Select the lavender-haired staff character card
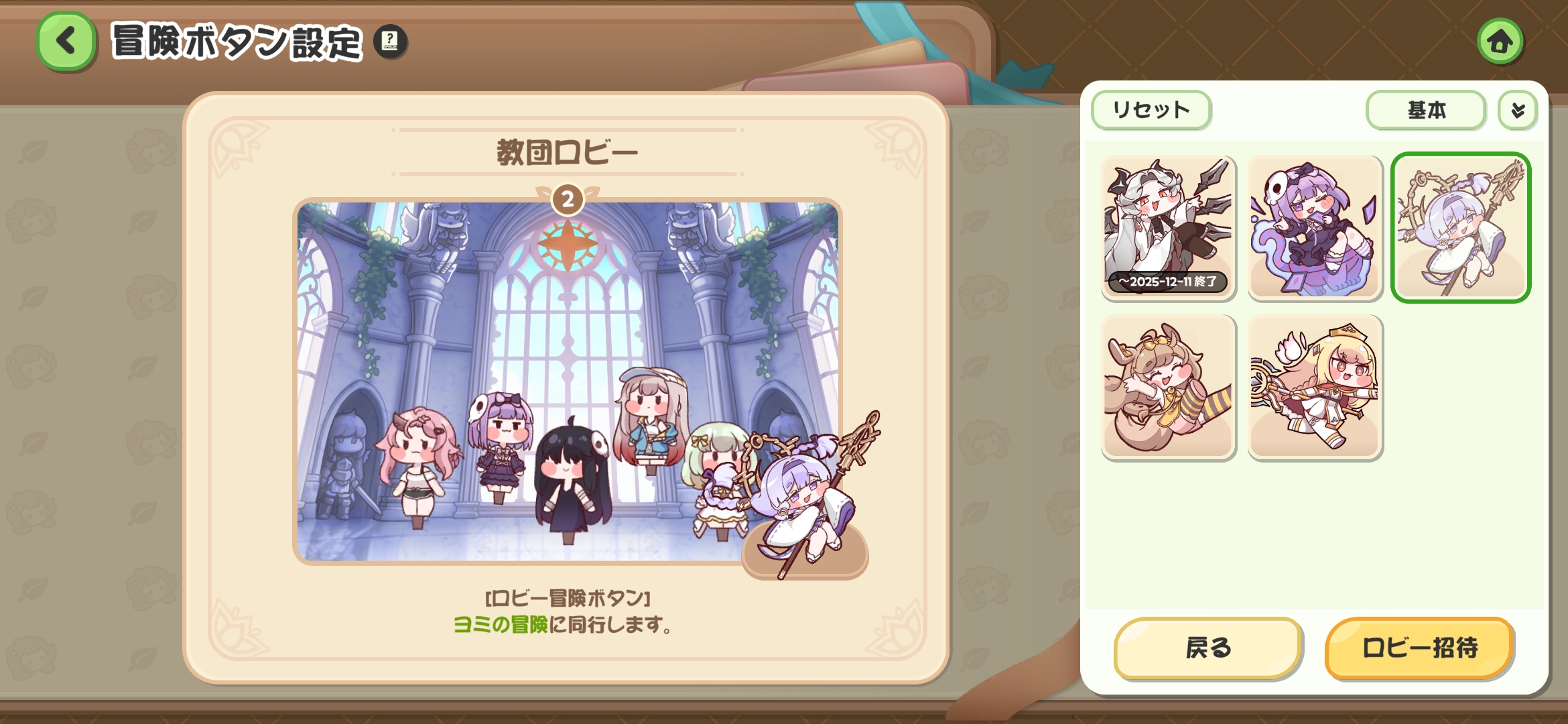Screen dimensions: 1568x724 [1461, 228]
